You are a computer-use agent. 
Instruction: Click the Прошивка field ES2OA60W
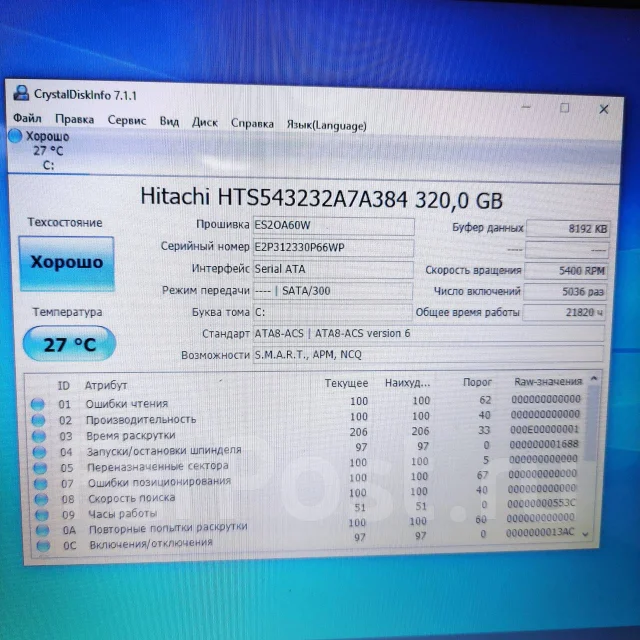[x=333, y=226]
